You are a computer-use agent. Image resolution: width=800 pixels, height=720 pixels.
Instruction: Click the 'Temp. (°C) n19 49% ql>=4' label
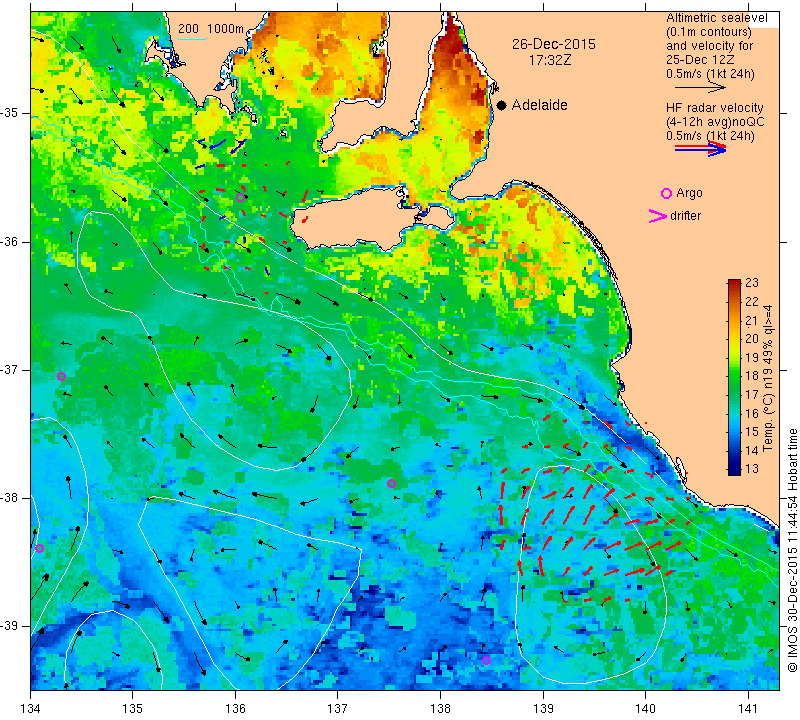768,378
